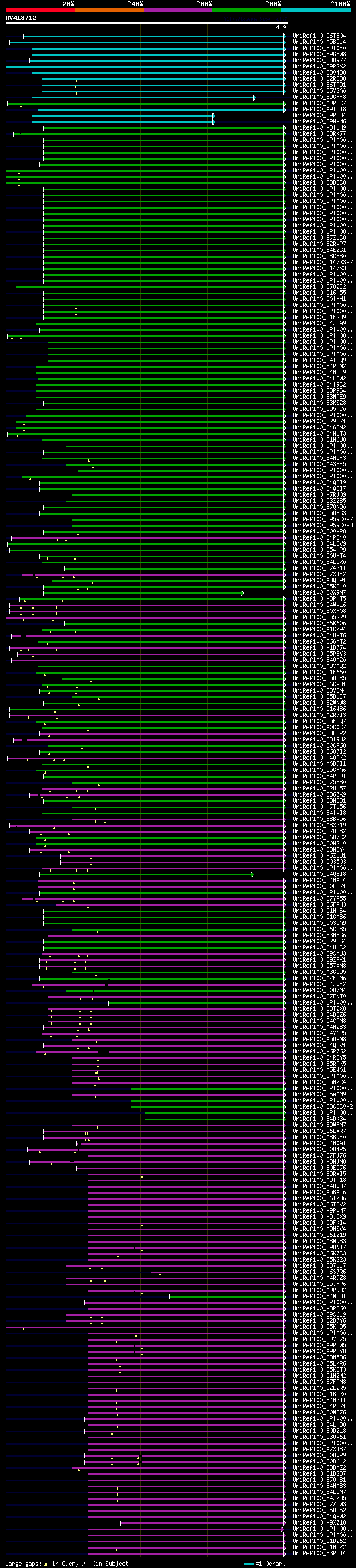Click the UniRef100_Q95RC0-3 label
The image size is (356, 1568).
pyautogui.click(x=323, y=525)
